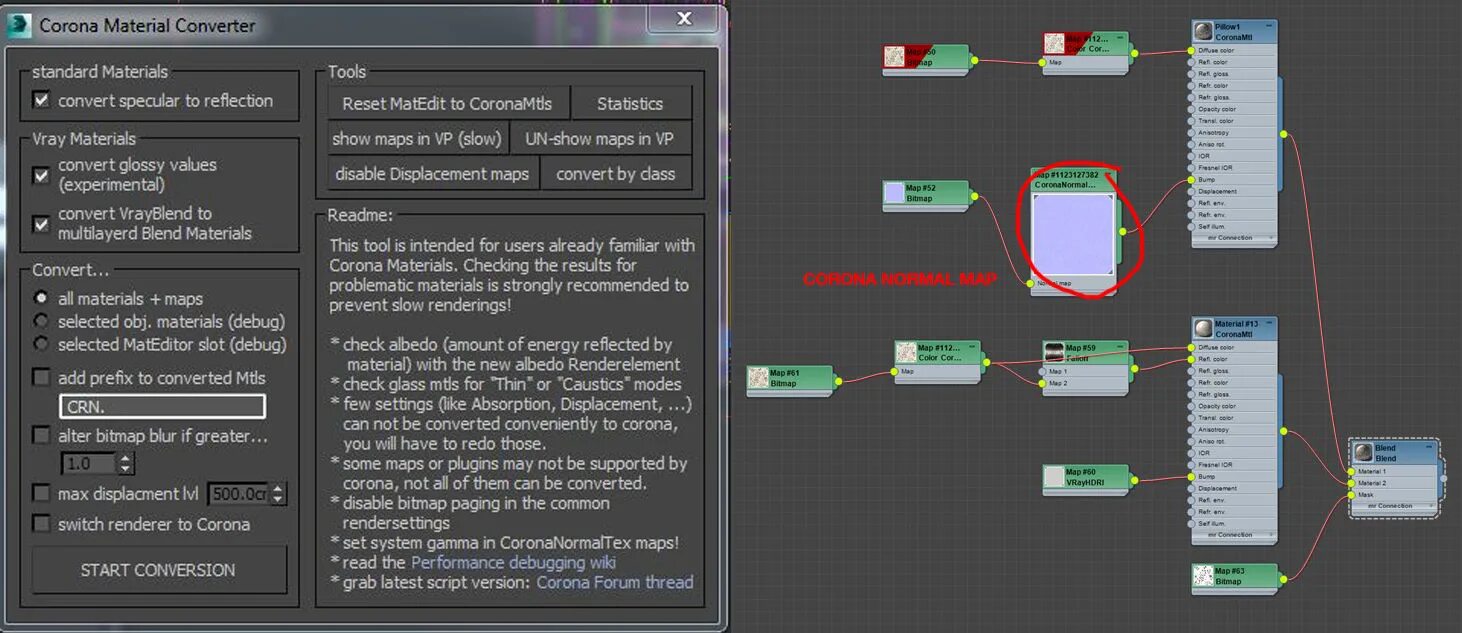Screen dimensions: 1462x633
Task: Enable add prefix to converted Mtls
Action: click(x=41, y=378)
